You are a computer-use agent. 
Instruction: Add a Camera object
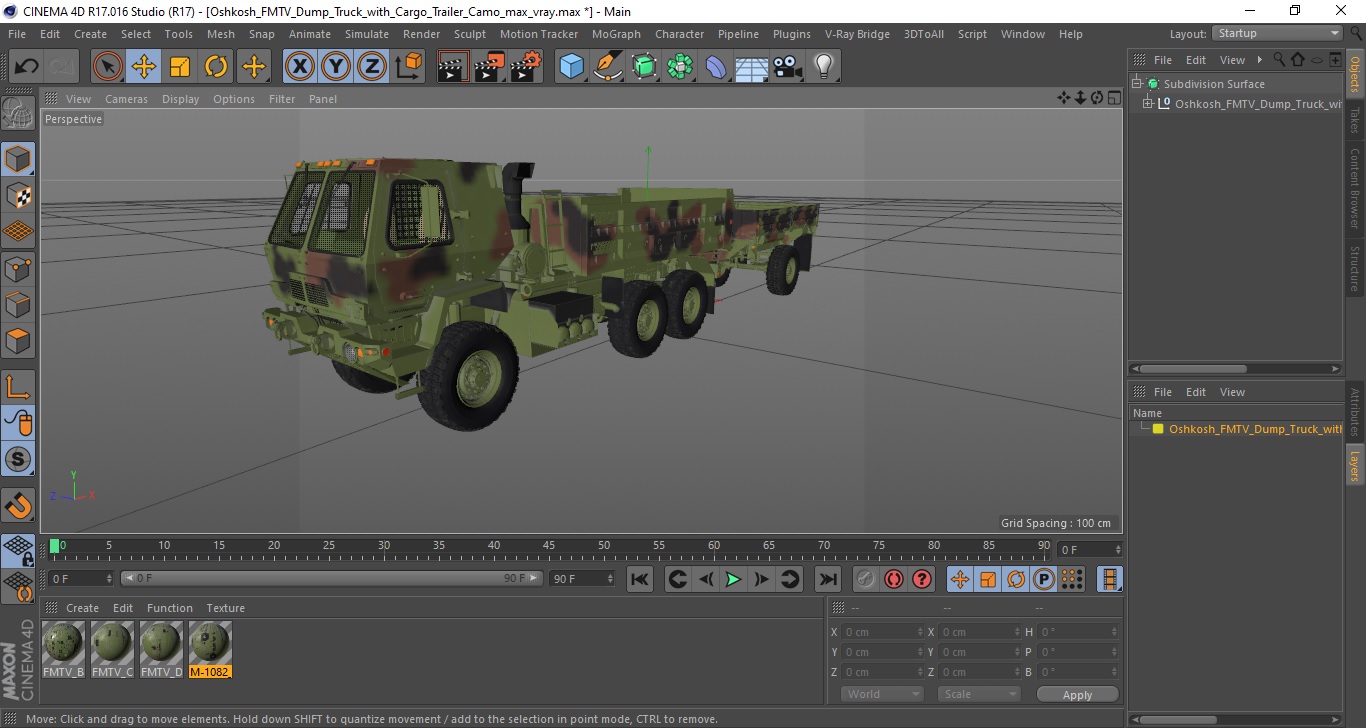coord(788,67)
